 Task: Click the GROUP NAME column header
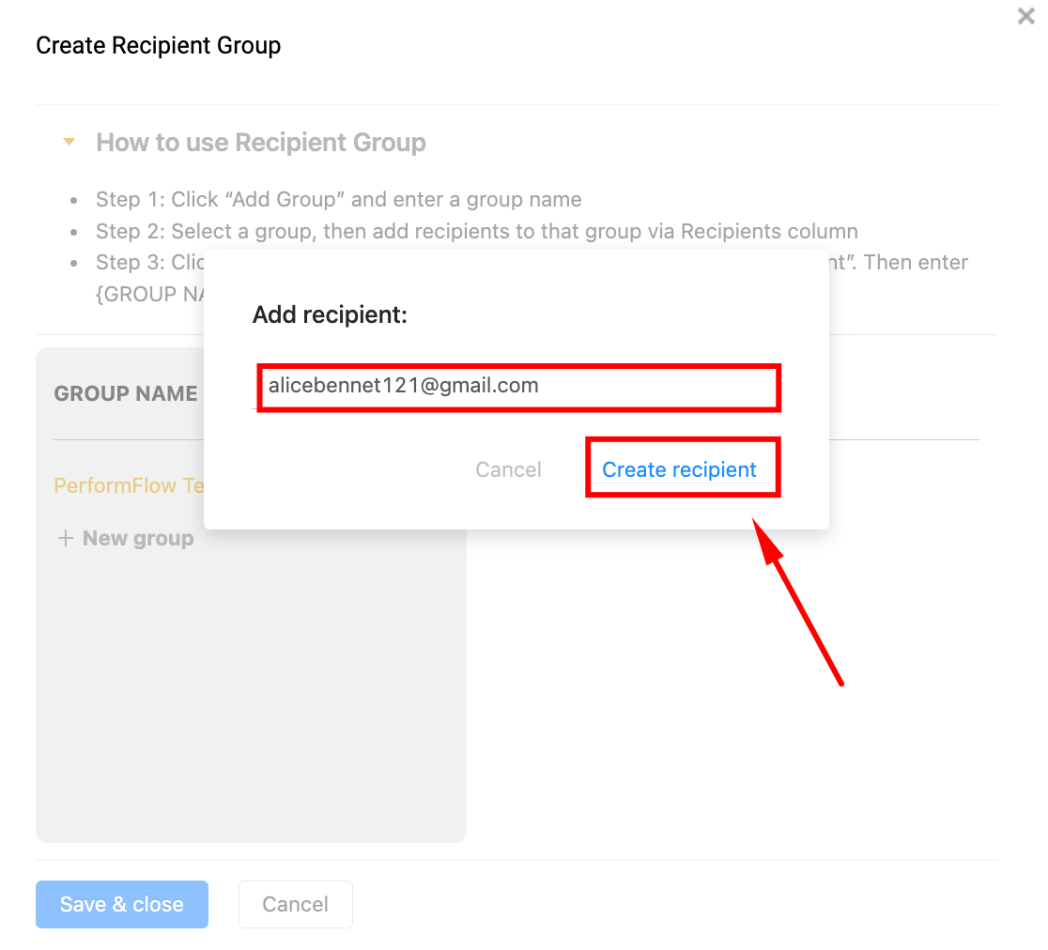(x=125, y=393)
